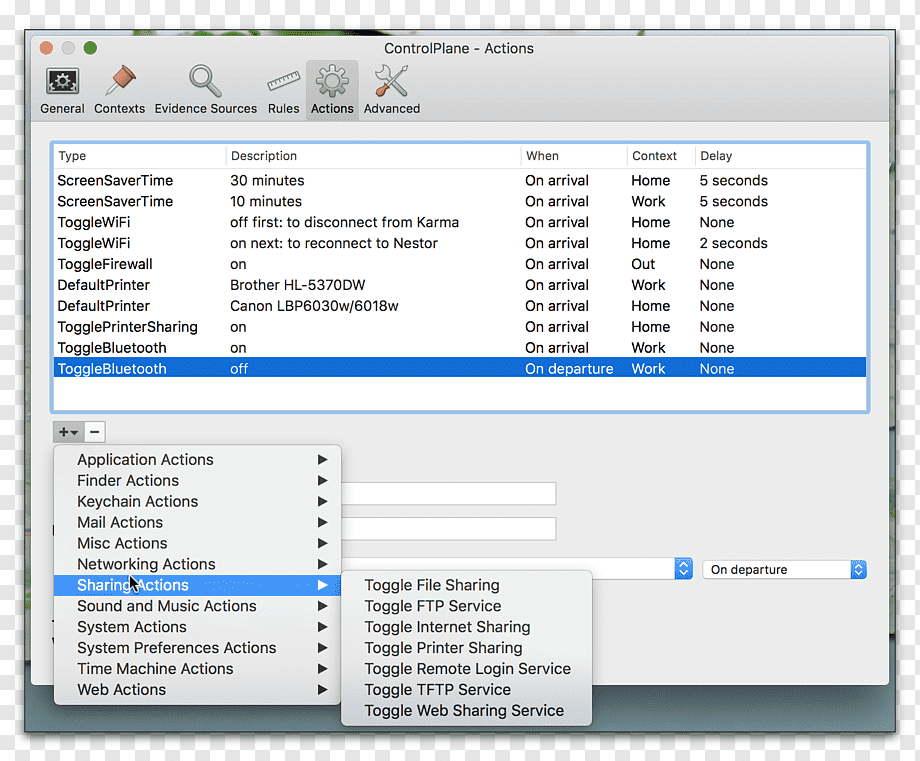Image resolution: width=920 pixels, height=761 pixels.
Task: Choose Toggle Printer Sharing
Action: 466,648
